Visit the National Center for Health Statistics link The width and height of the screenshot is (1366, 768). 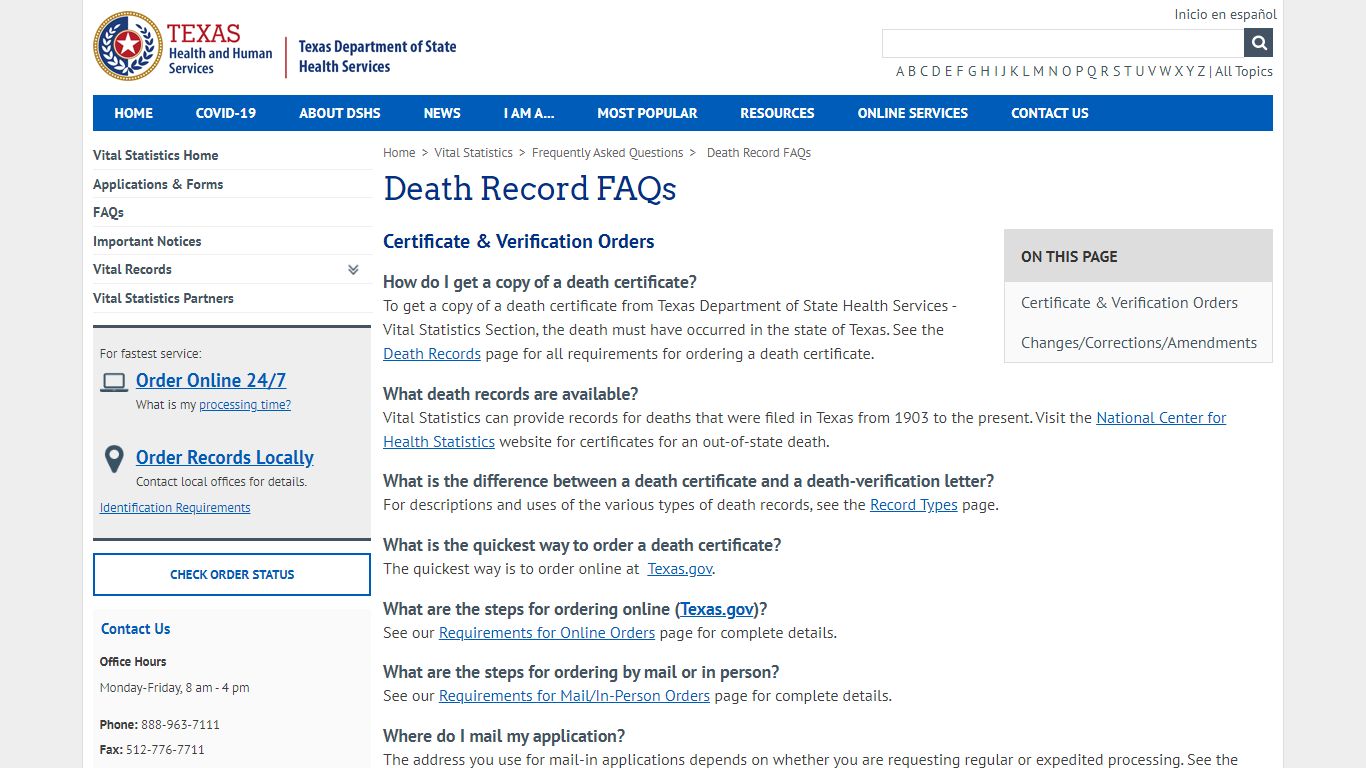click(x=1161, y=418)
